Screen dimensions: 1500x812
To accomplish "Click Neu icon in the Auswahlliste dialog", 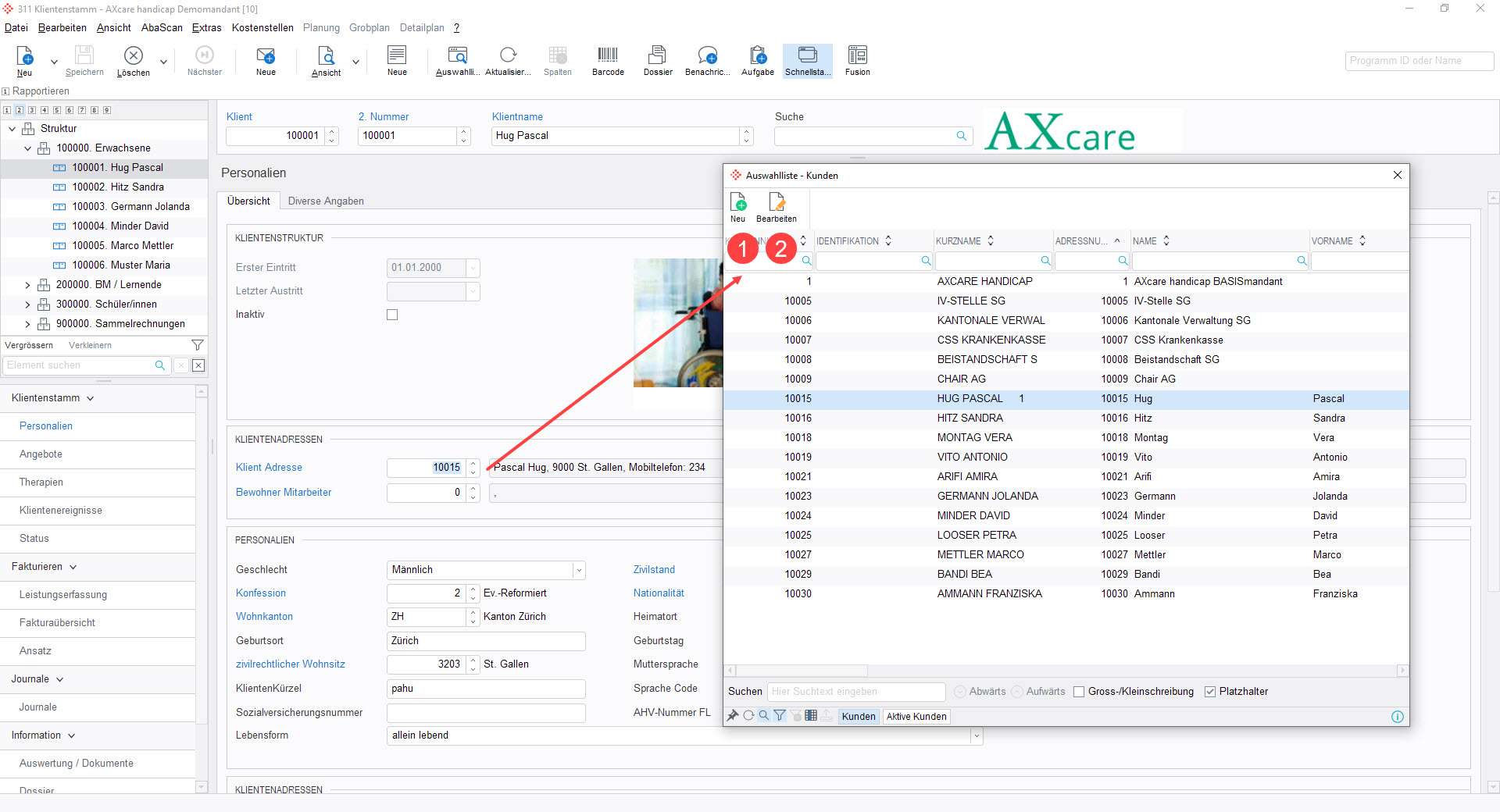I will click(x=738, y=207).
